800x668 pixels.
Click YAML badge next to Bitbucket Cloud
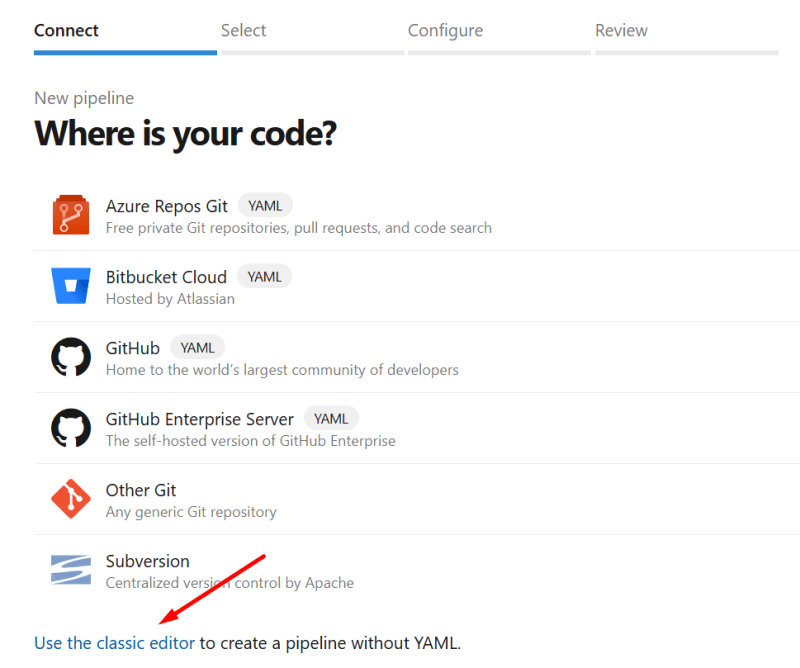point(264,277)
